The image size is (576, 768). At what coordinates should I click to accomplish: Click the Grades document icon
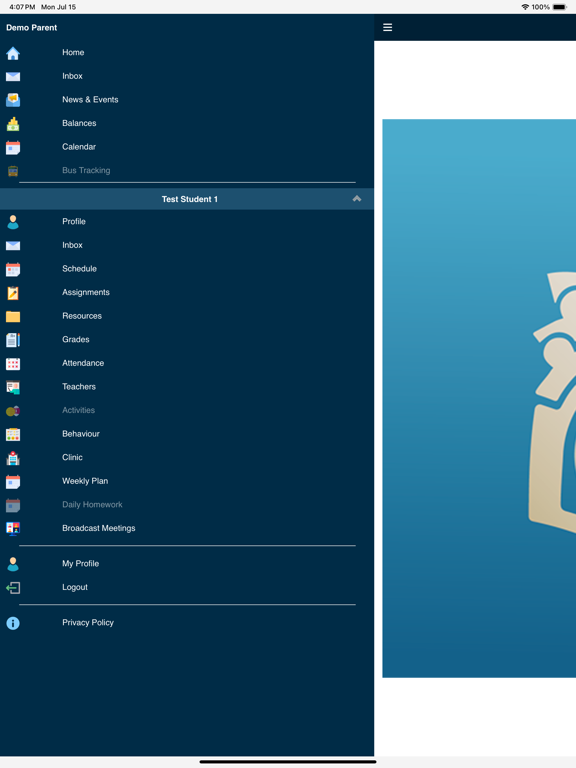(13, 340)
